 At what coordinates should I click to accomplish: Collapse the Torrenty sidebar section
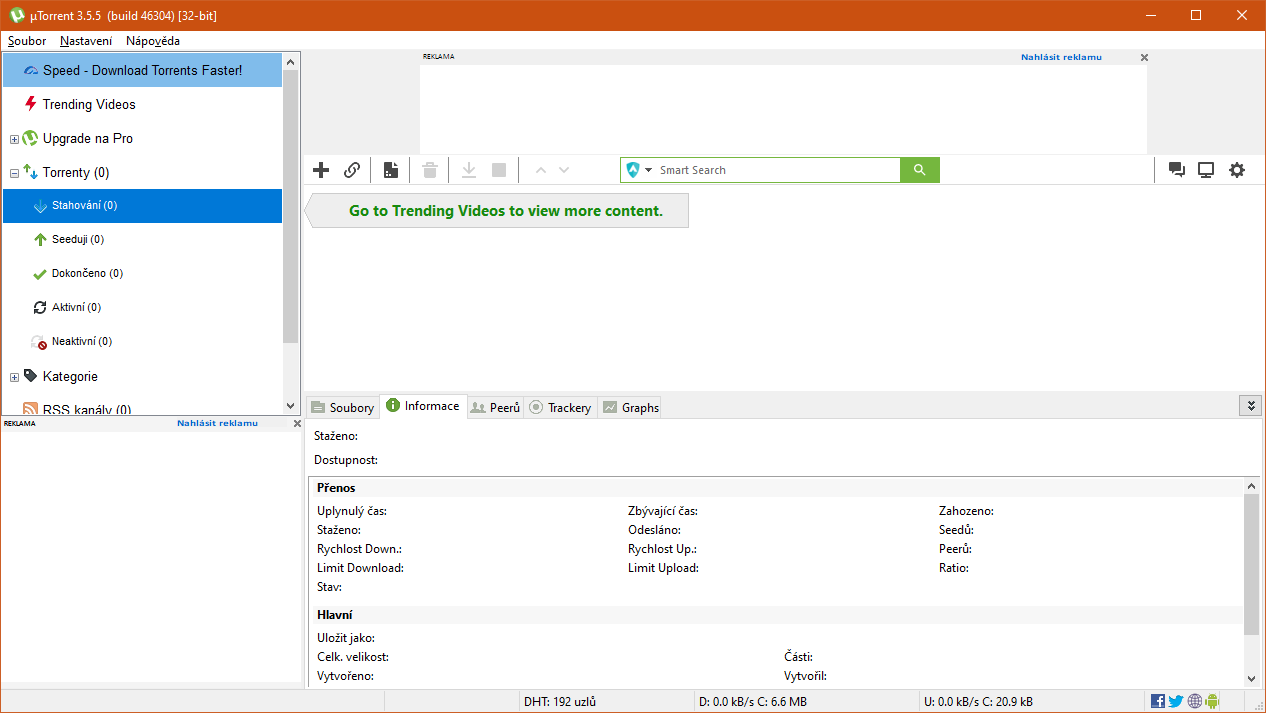click(x=13, y=172)
